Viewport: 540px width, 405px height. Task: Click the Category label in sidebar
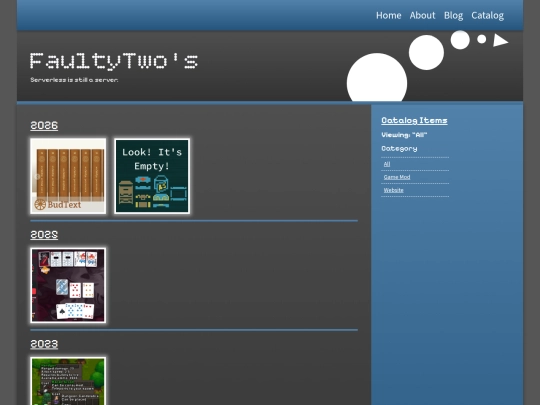pyautogui.click(x=399, y=149)
